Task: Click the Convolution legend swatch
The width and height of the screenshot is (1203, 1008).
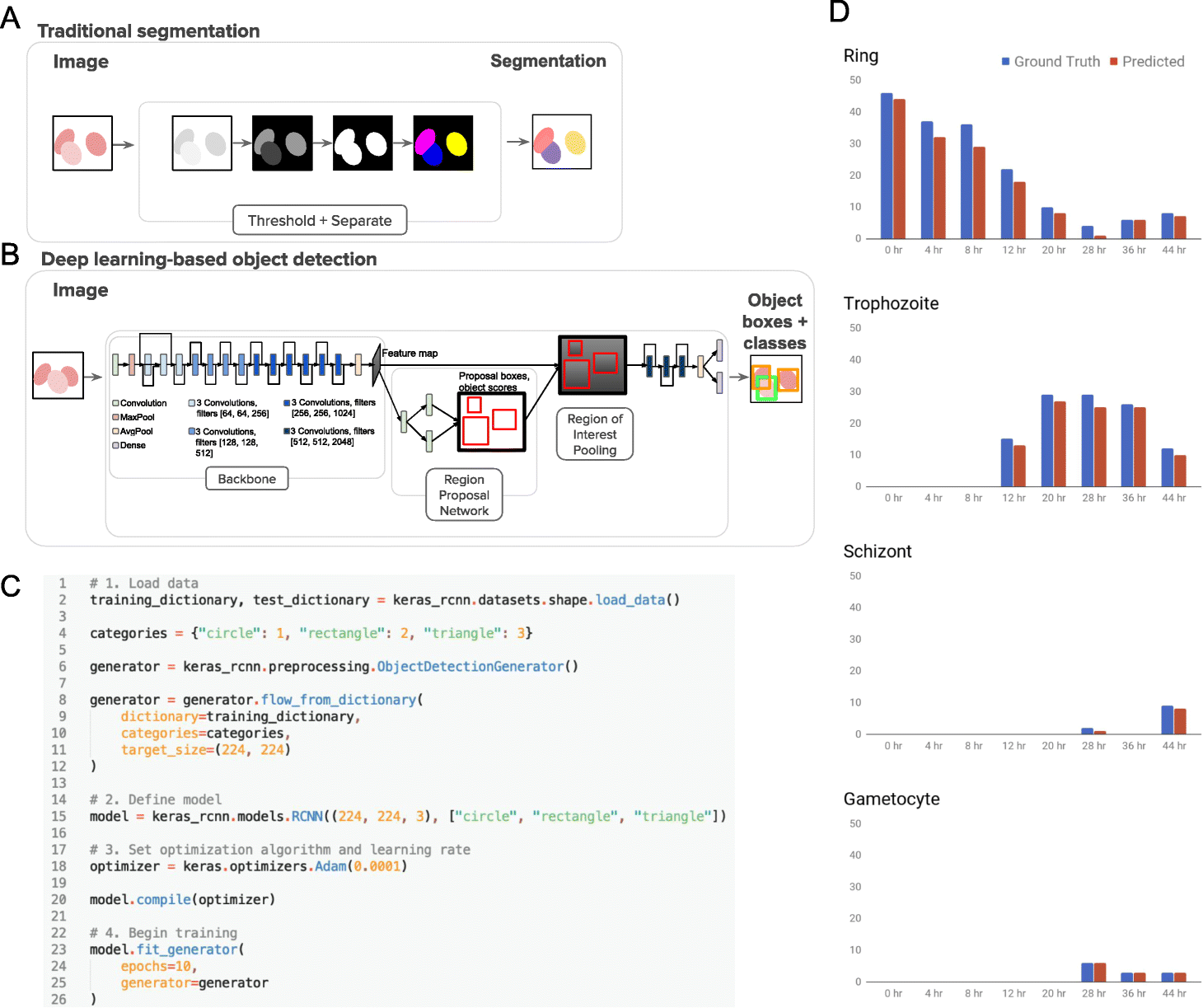Action: coord(116,403)
